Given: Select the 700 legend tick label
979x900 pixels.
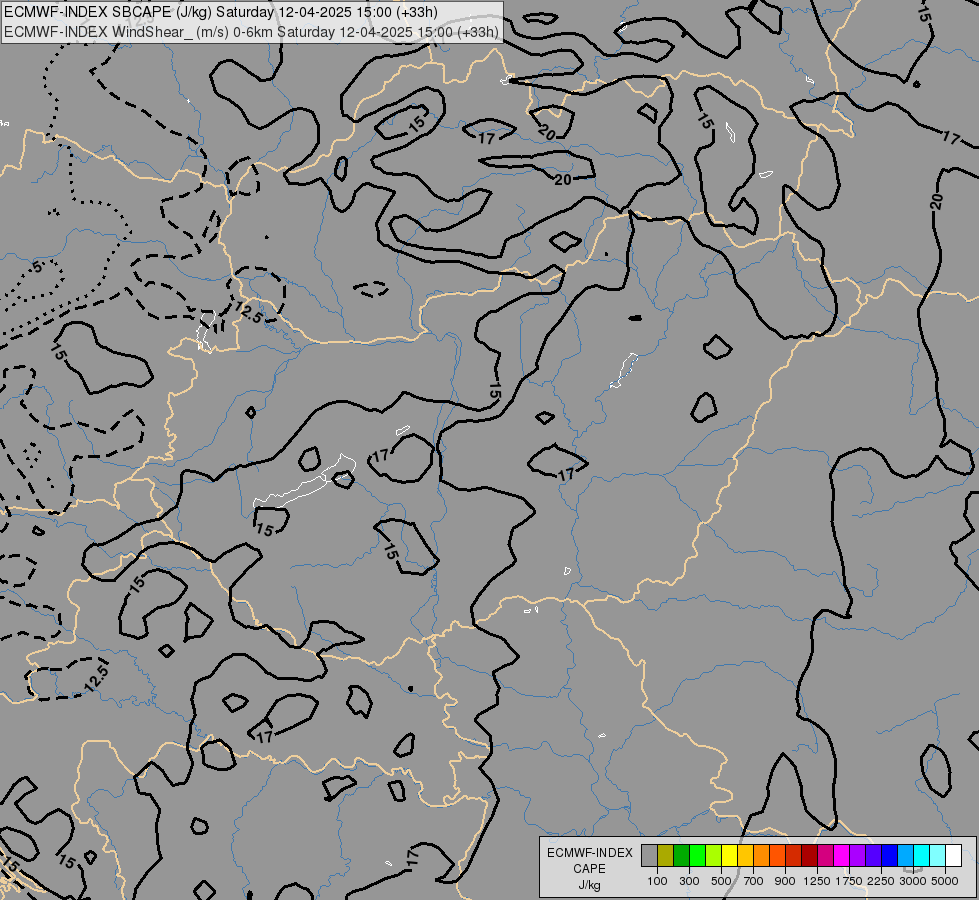Looking at the screenshot, I should [x=754, y=881].
